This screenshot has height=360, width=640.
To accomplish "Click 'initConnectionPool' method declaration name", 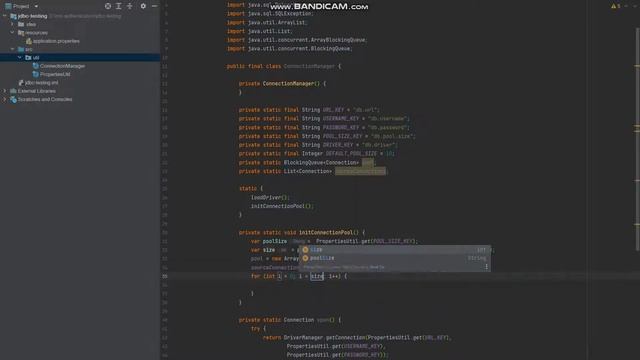I will [x=326, y=232].
